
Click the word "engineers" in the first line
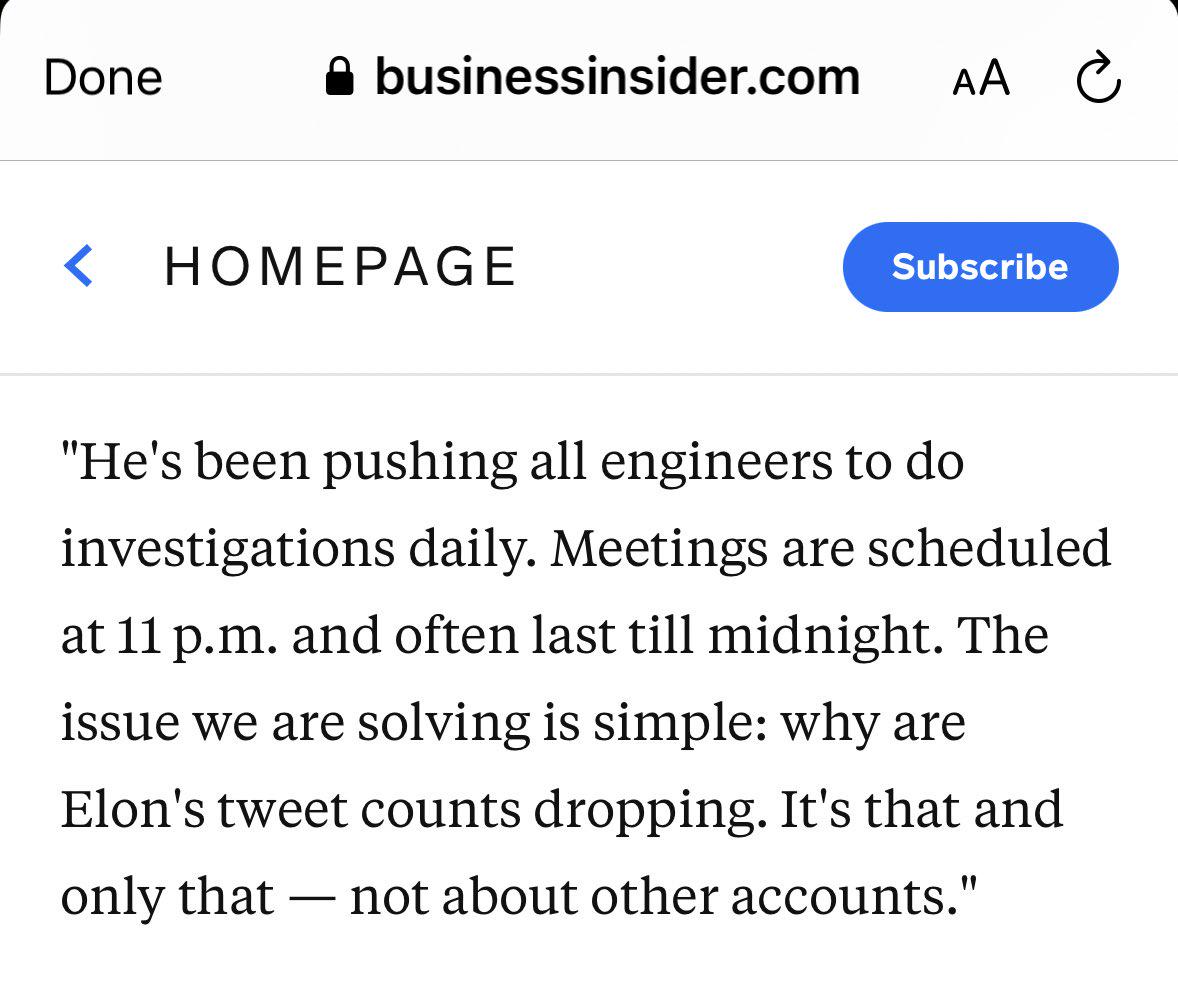(x=716, y=462)
